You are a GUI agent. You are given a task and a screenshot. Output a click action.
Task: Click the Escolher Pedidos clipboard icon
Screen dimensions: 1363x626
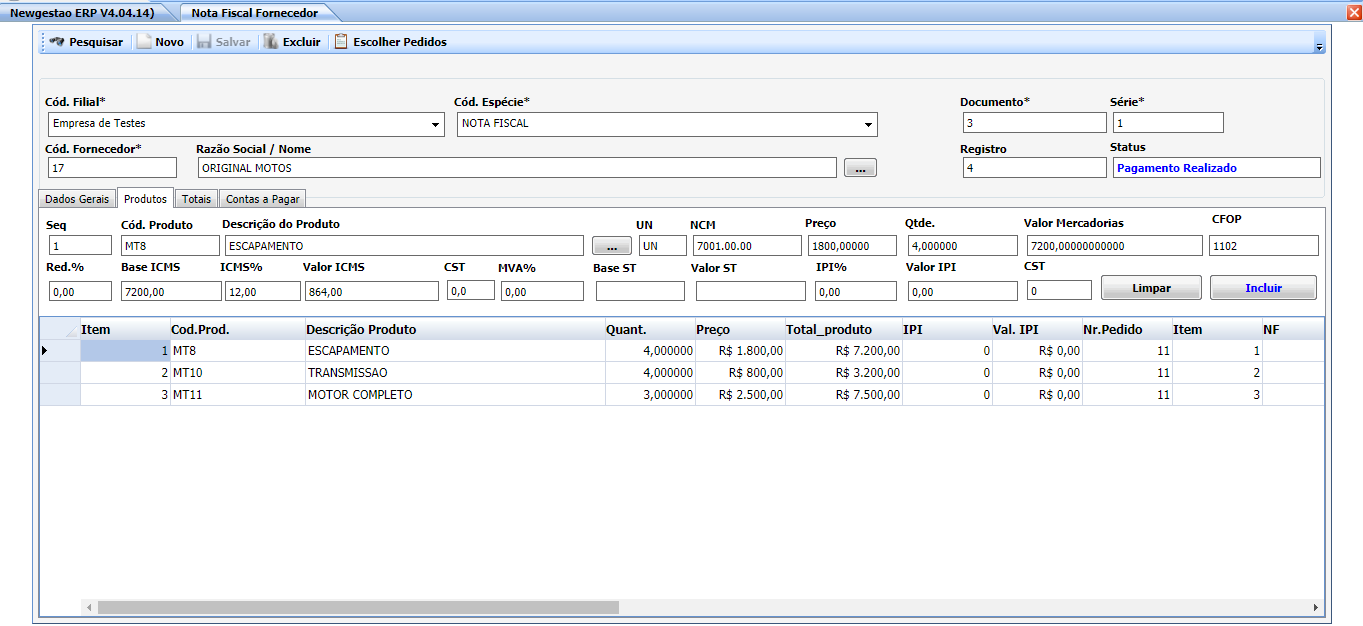click(341, 42)
